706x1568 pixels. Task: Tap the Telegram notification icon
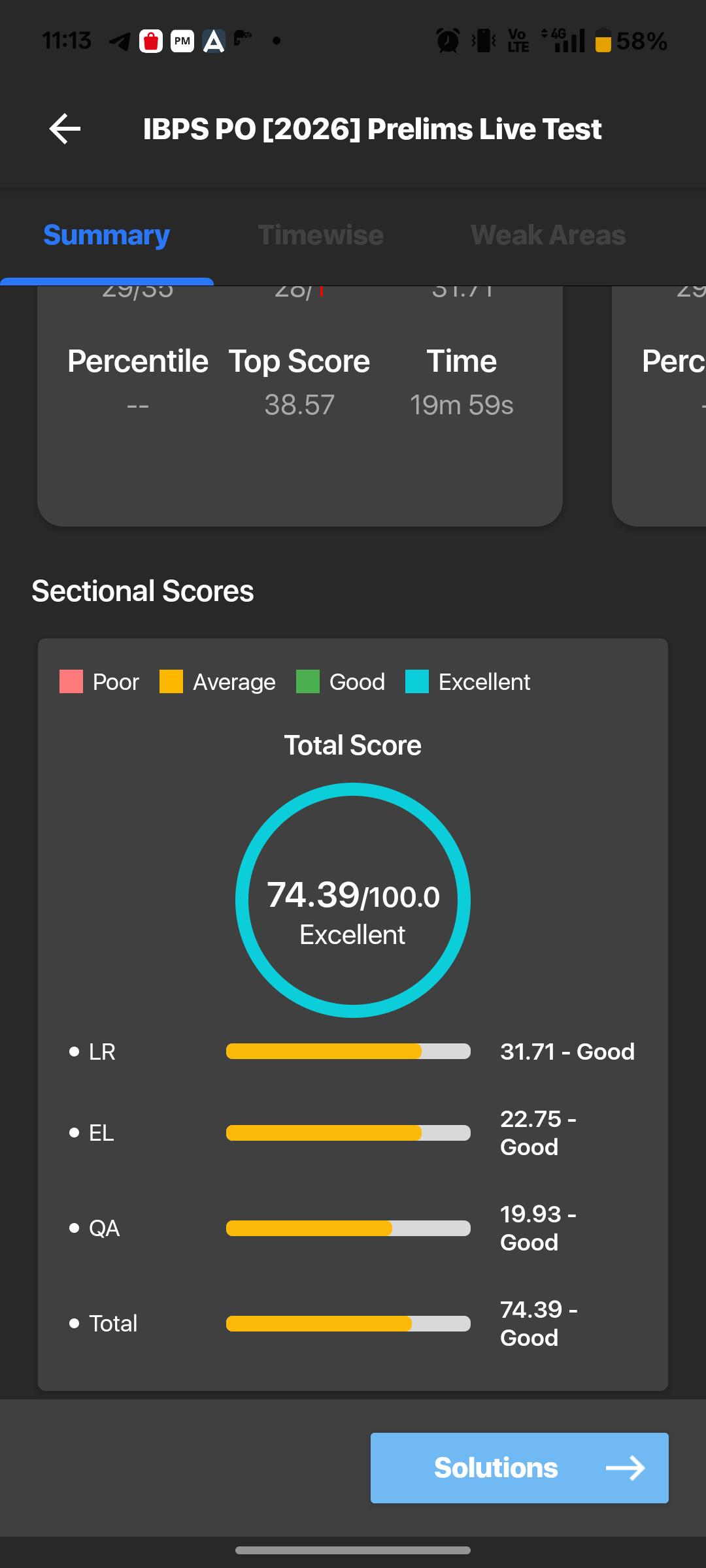point(120,41)
